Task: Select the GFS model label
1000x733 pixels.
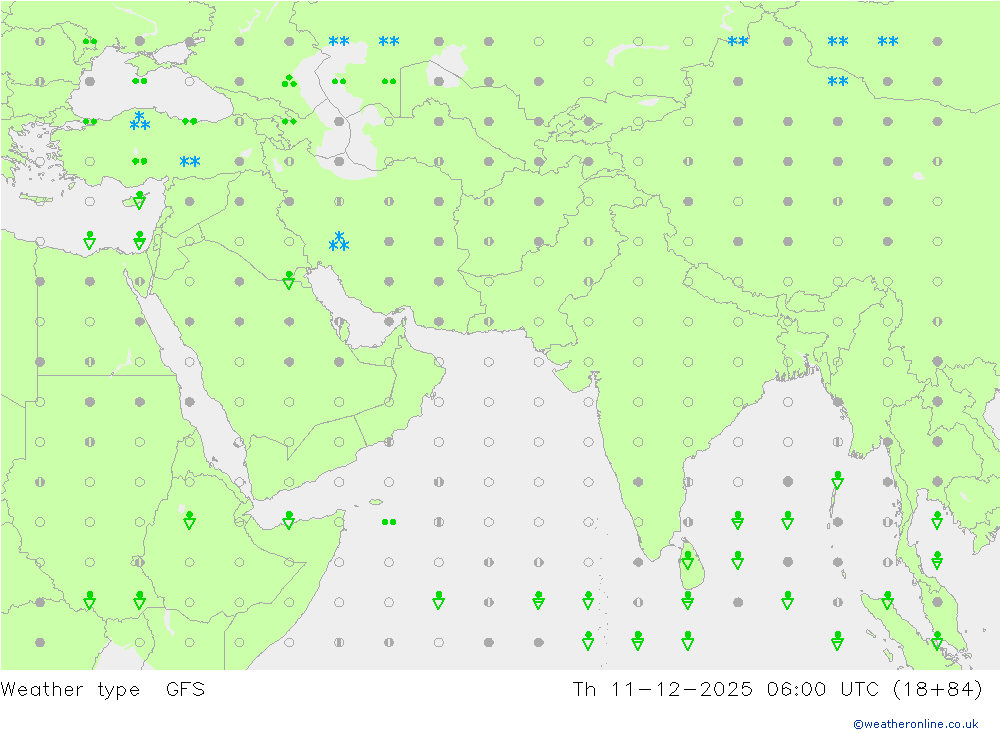Action: point(185,690)
